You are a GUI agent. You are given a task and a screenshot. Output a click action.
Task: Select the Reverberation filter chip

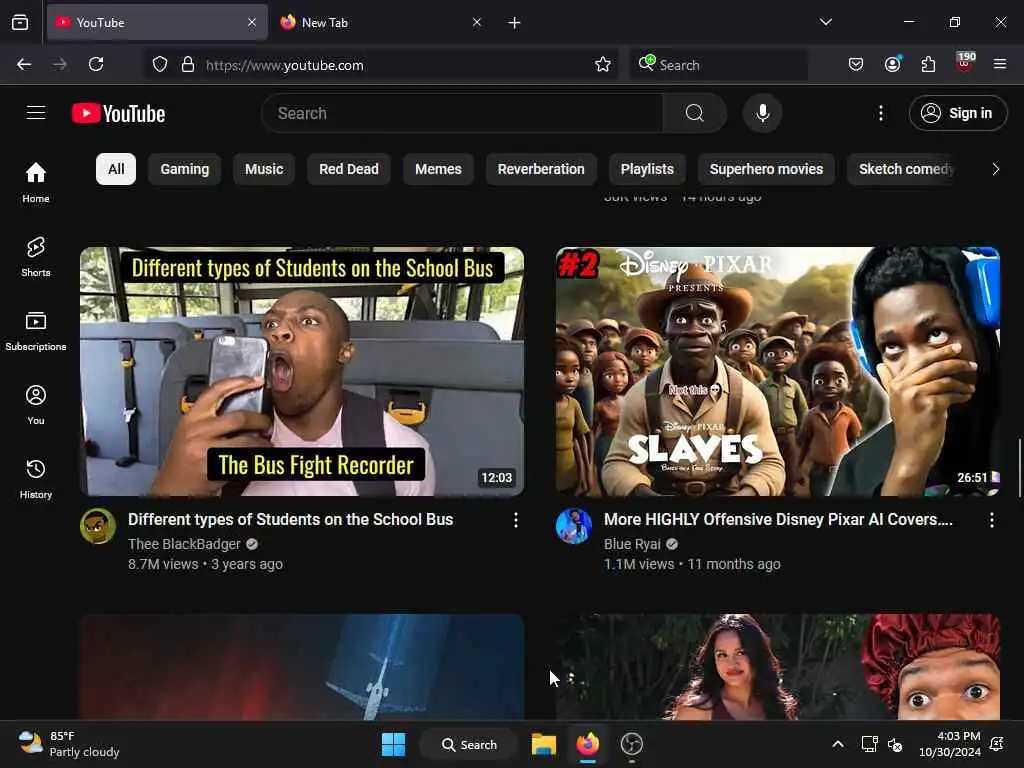pyautogui.click(x=541, y=169)
